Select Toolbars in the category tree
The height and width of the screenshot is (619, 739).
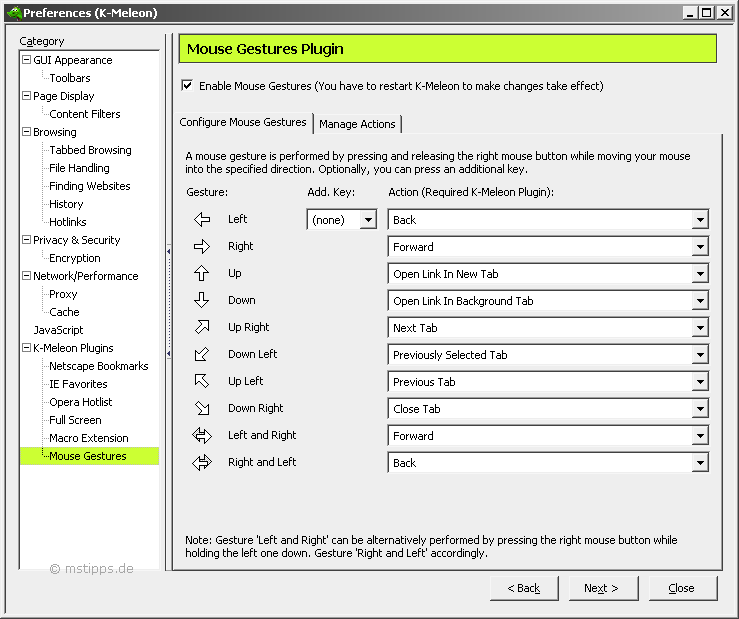70,78
